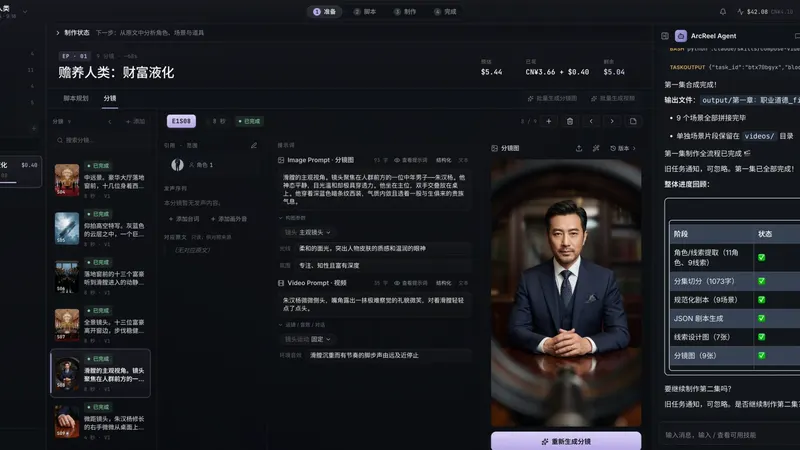Click the upload icon above the storyboard image

(x=579, y=148)
